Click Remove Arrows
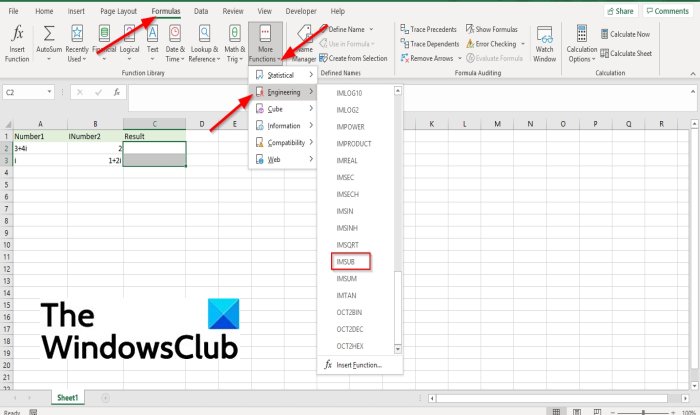Viewport: 700px width, 415px height. pyautogui.click(x=427, y=58)
